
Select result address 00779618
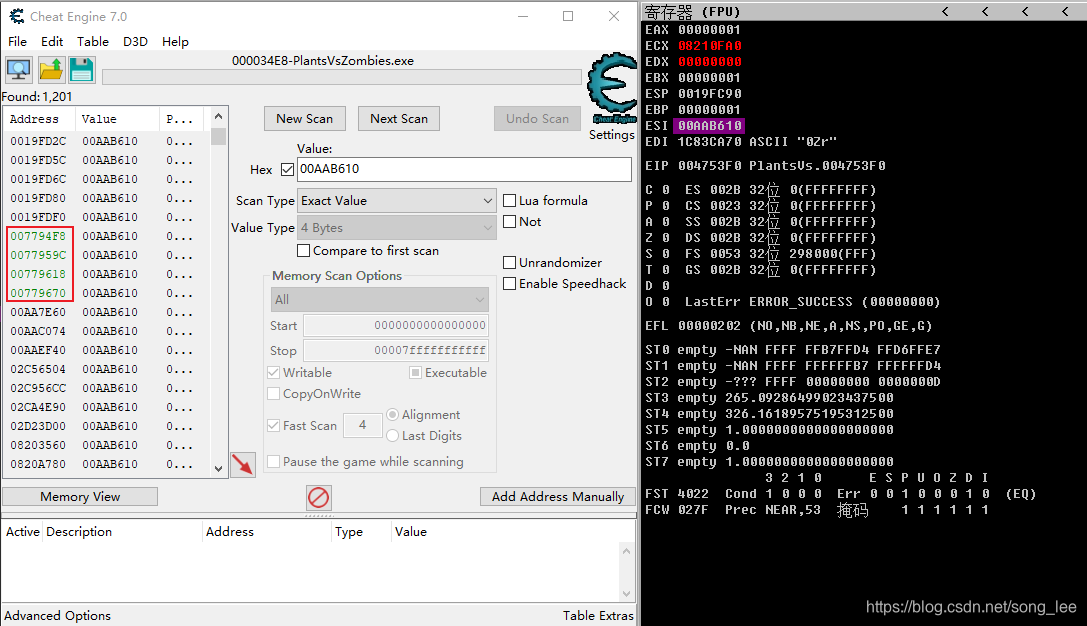pos(38,274)
